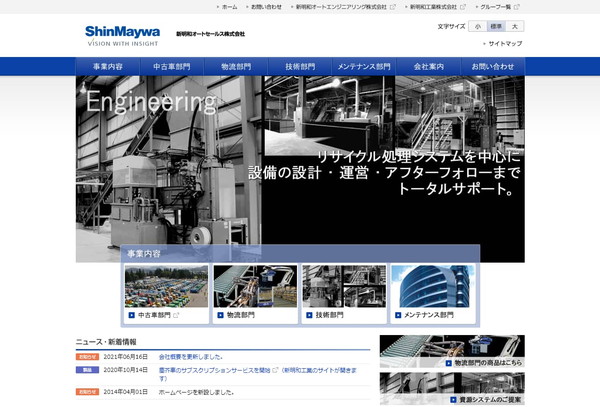Open the お問い合わせ link in top utility bar
The image size is (600, 407).
click(266, 7)
